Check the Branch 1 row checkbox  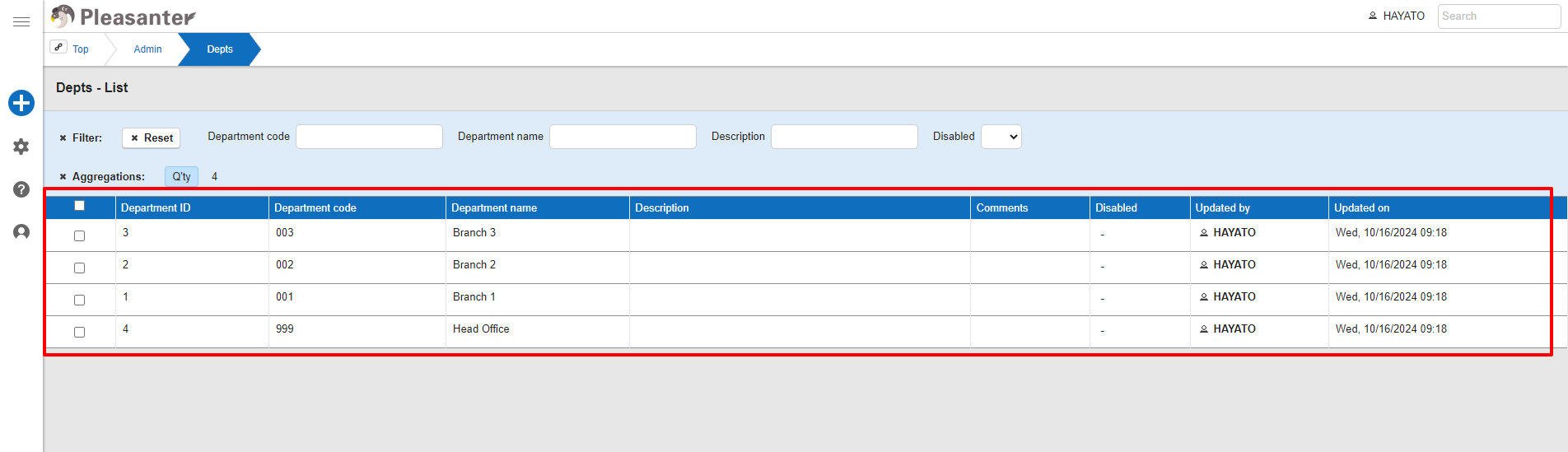pyautogui.click(x=79, y=301)
